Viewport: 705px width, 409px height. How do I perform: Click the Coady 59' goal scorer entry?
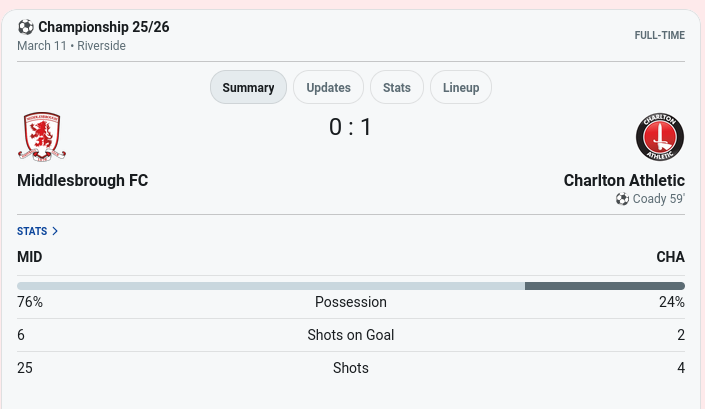pos(657,199)
